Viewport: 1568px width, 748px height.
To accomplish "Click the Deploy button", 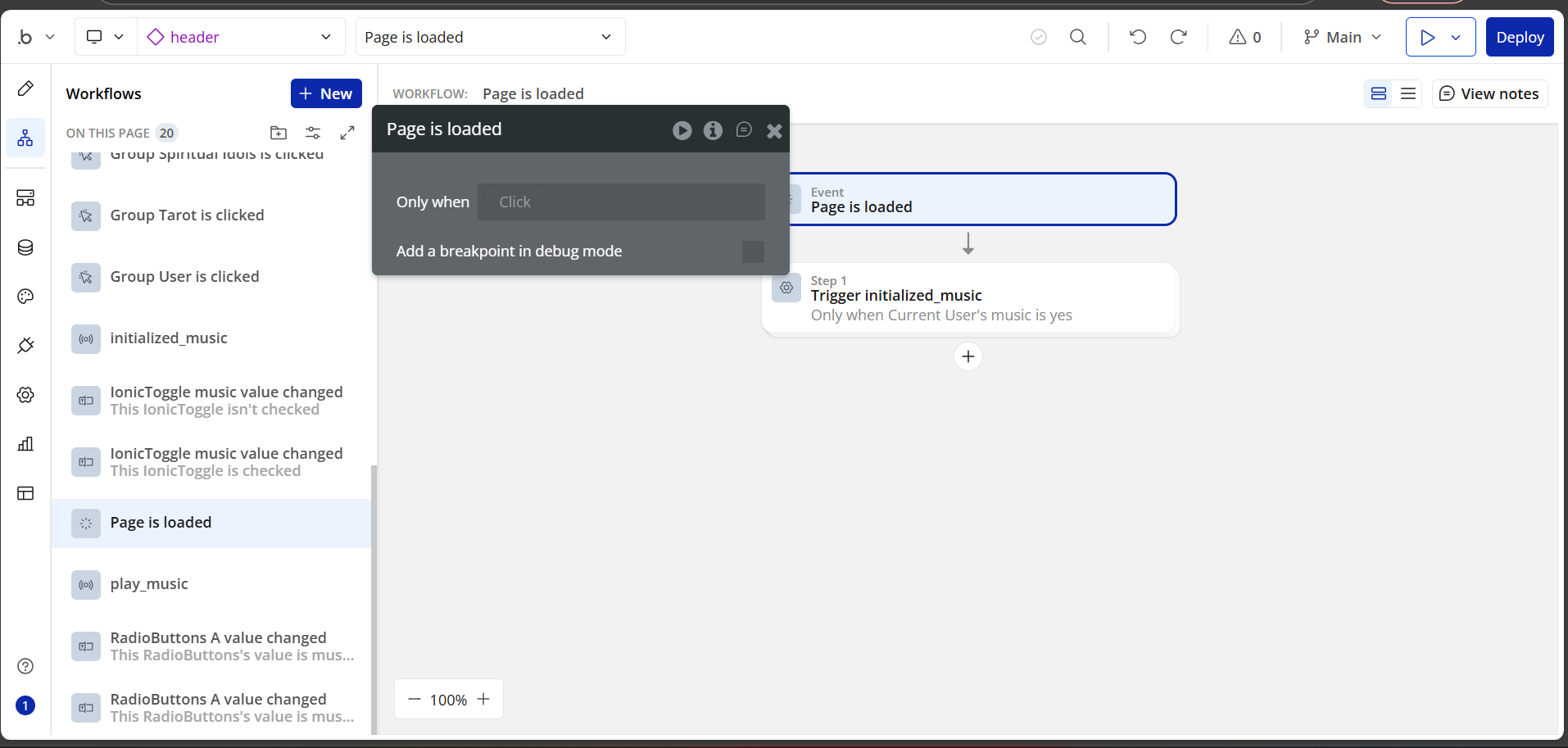I will point(1520,37).
